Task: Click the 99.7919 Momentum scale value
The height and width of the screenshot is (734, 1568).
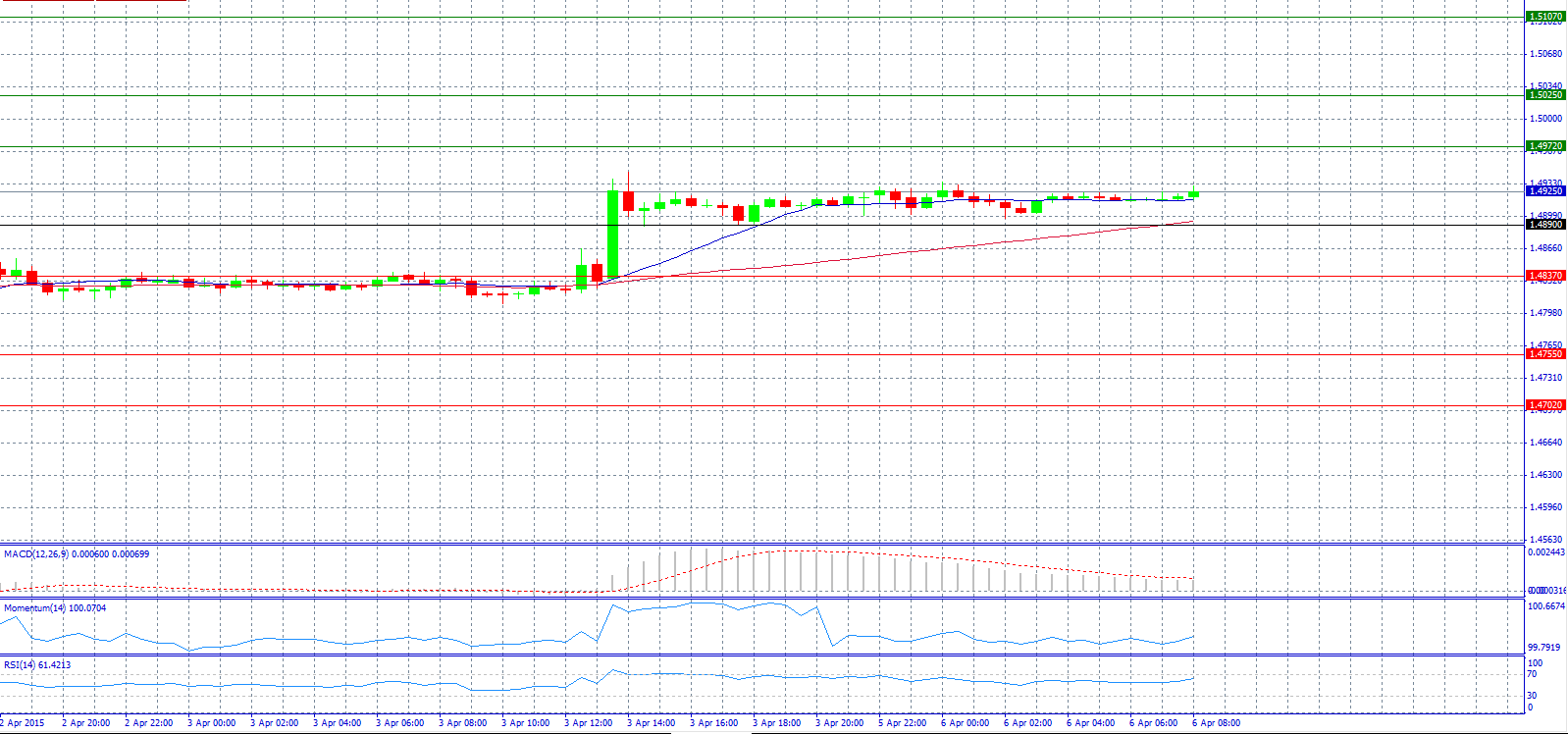Action: coord(1545,648)
